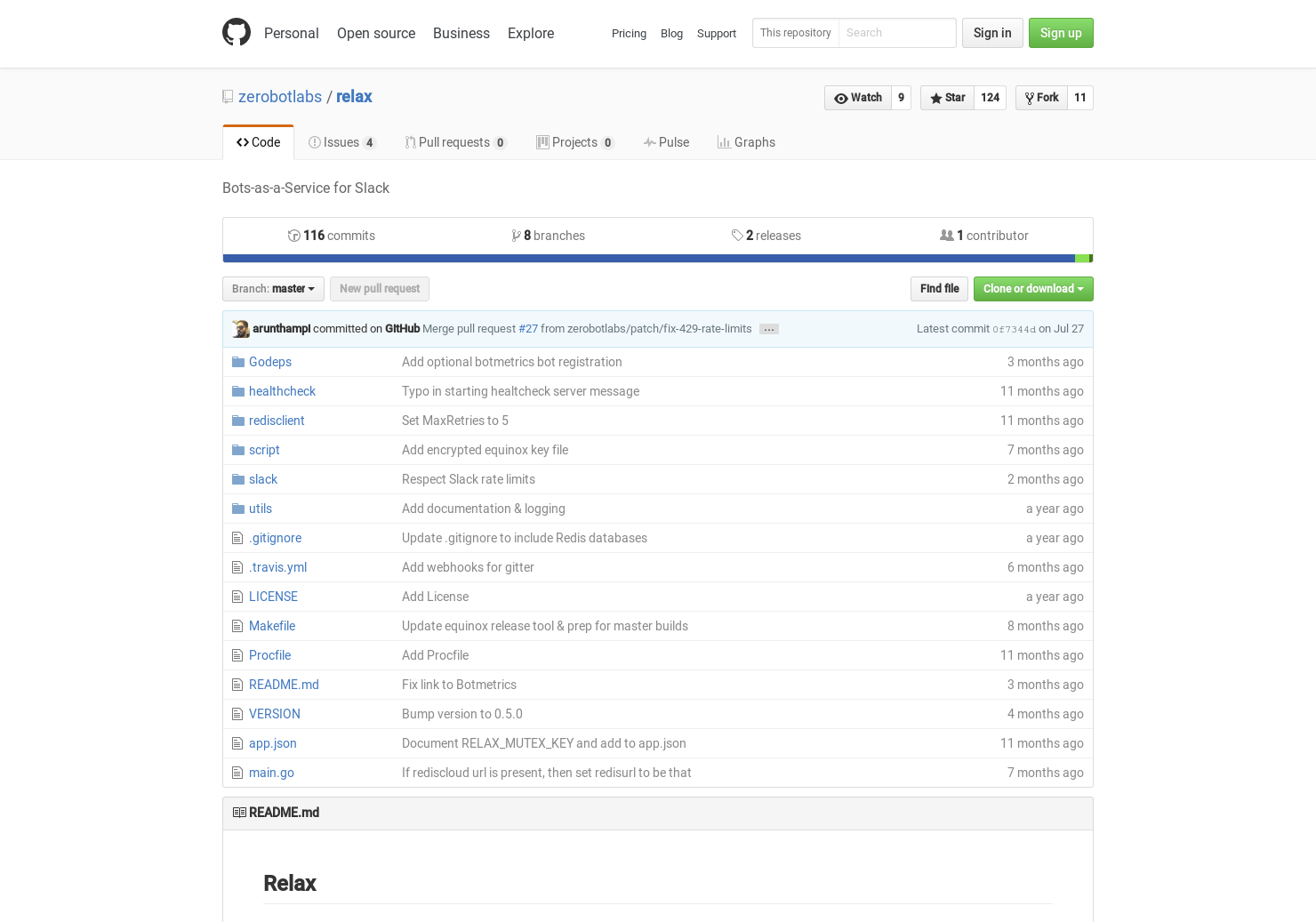Click the language breakdown color bar
The height and width of the screenshot is (922, 1316).
tap(658, 259)
